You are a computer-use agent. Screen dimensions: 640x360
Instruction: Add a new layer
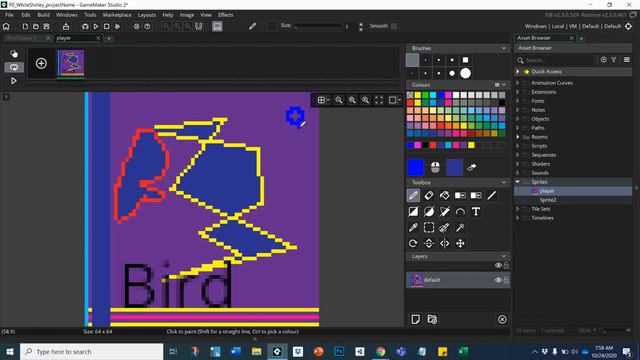coord(416,319)
